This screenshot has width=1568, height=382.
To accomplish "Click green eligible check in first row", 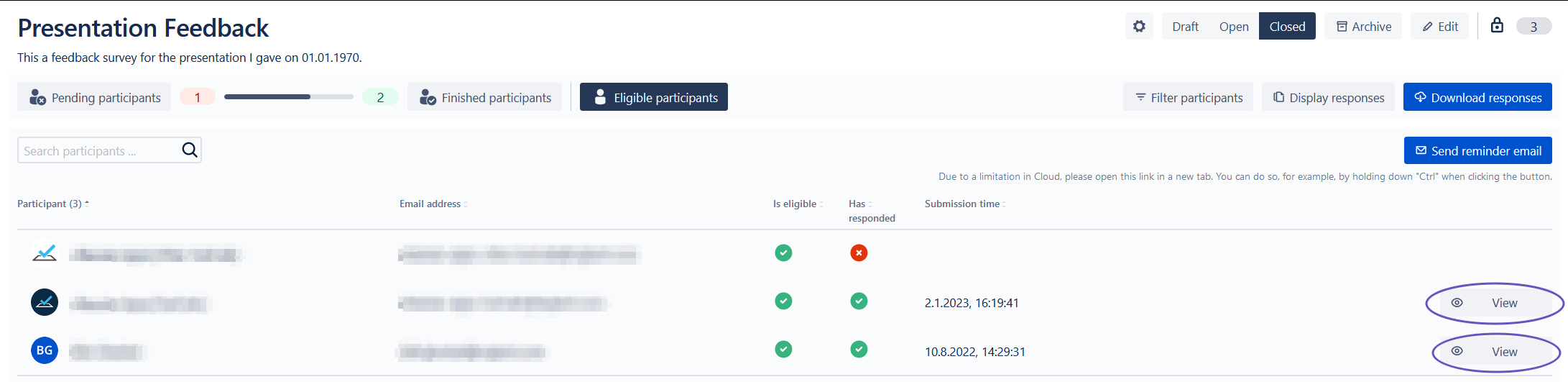I will [783, 253].
